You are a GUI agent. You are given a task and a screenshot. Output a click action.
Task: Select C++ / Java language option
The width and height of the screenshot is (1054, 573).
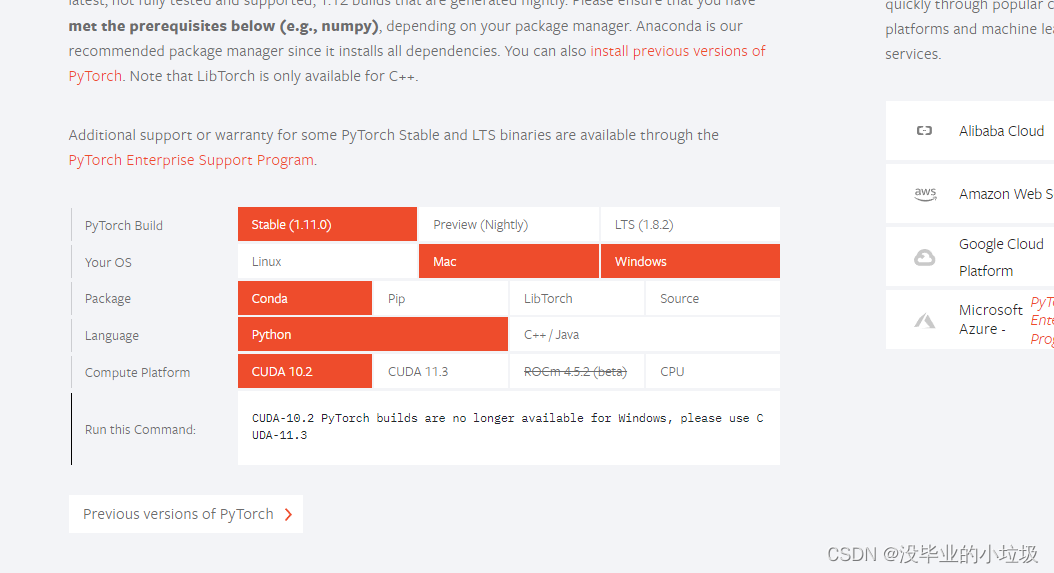645,335
